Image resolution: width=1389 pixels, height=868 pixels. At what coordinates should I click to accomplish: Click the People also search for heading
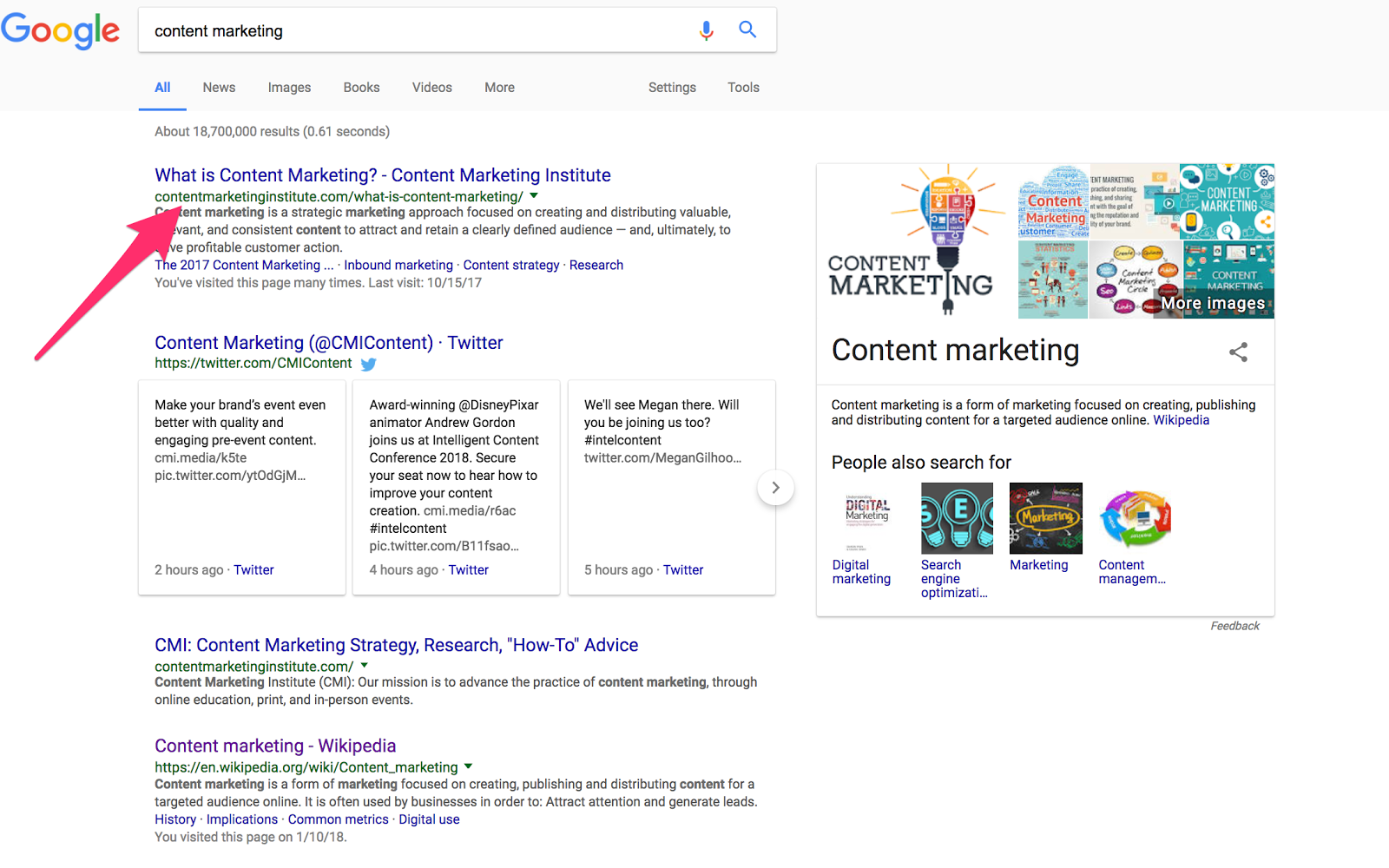click(921, 463)
